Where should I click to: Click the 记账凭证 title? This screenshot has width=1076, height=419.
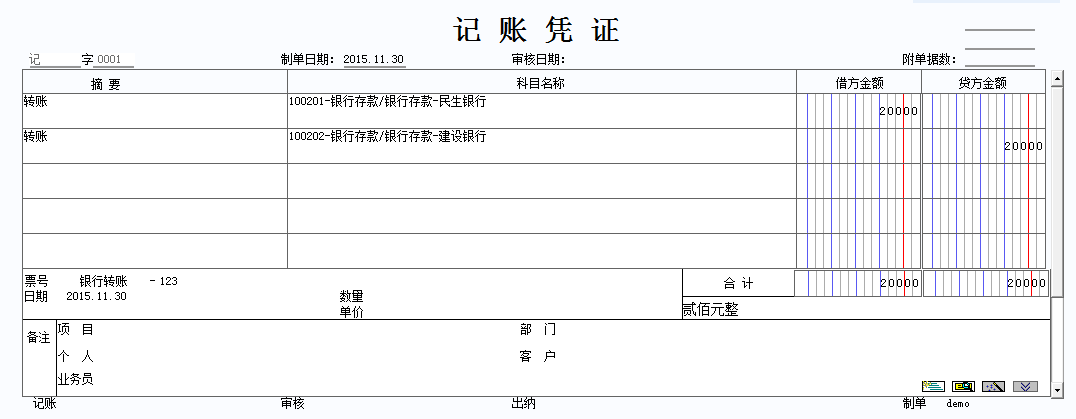click(x=537, y=29)
